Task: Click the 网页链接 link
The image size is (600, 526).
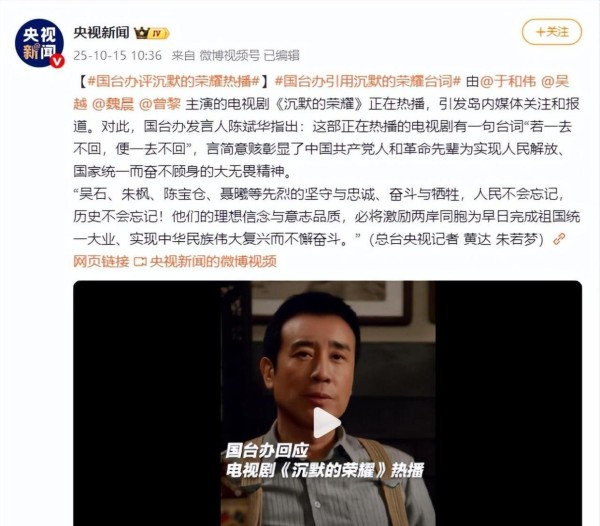Action: click(101, 262)
